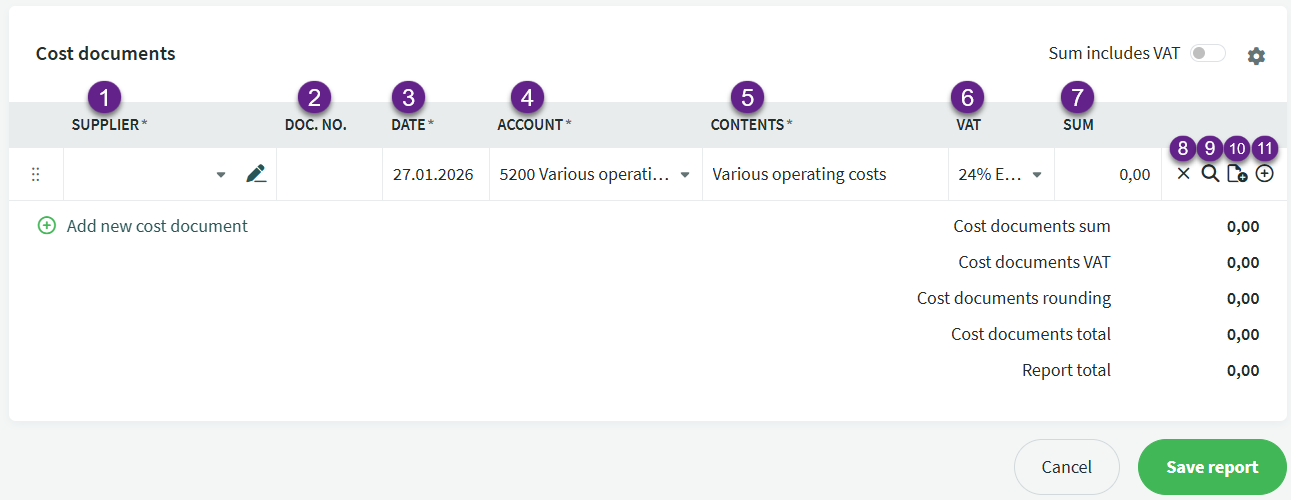Enable the Sum includes VAT switch
This screenshot has height=500, width=1291.
(1207, 54)
